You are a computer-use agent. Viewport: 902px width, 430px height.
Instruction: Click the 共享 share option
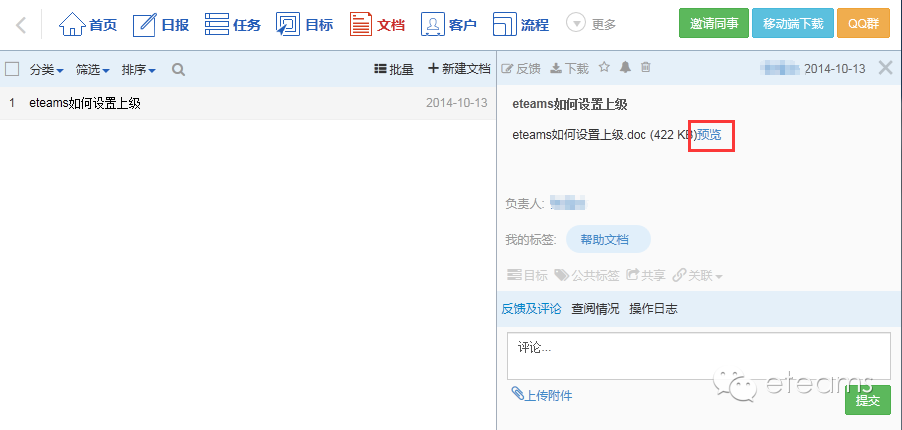[x=645, y=276]
